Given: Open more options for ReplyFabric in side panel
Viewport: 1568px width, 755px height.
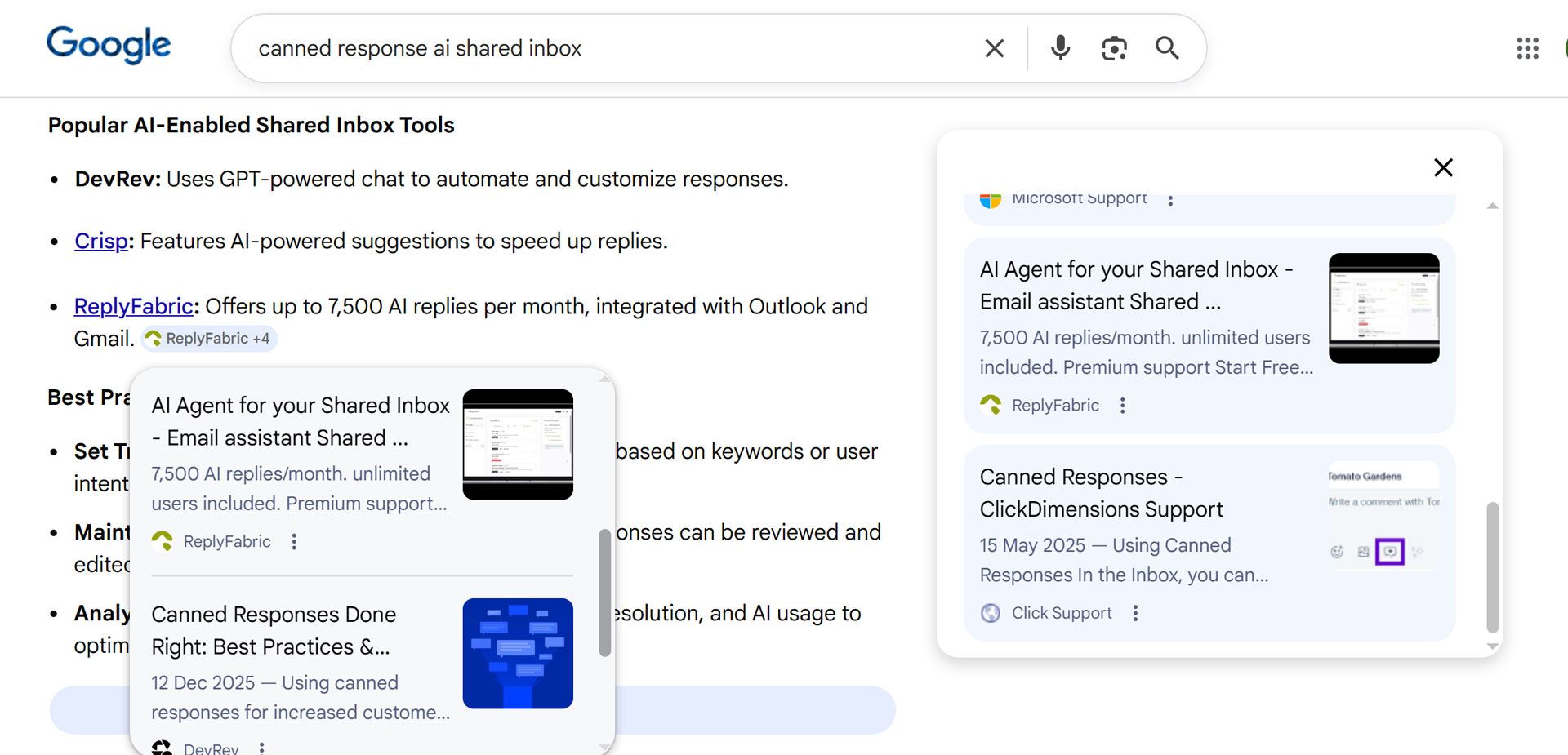Looking at the screenshot, I should click(x=1123, y=406).
